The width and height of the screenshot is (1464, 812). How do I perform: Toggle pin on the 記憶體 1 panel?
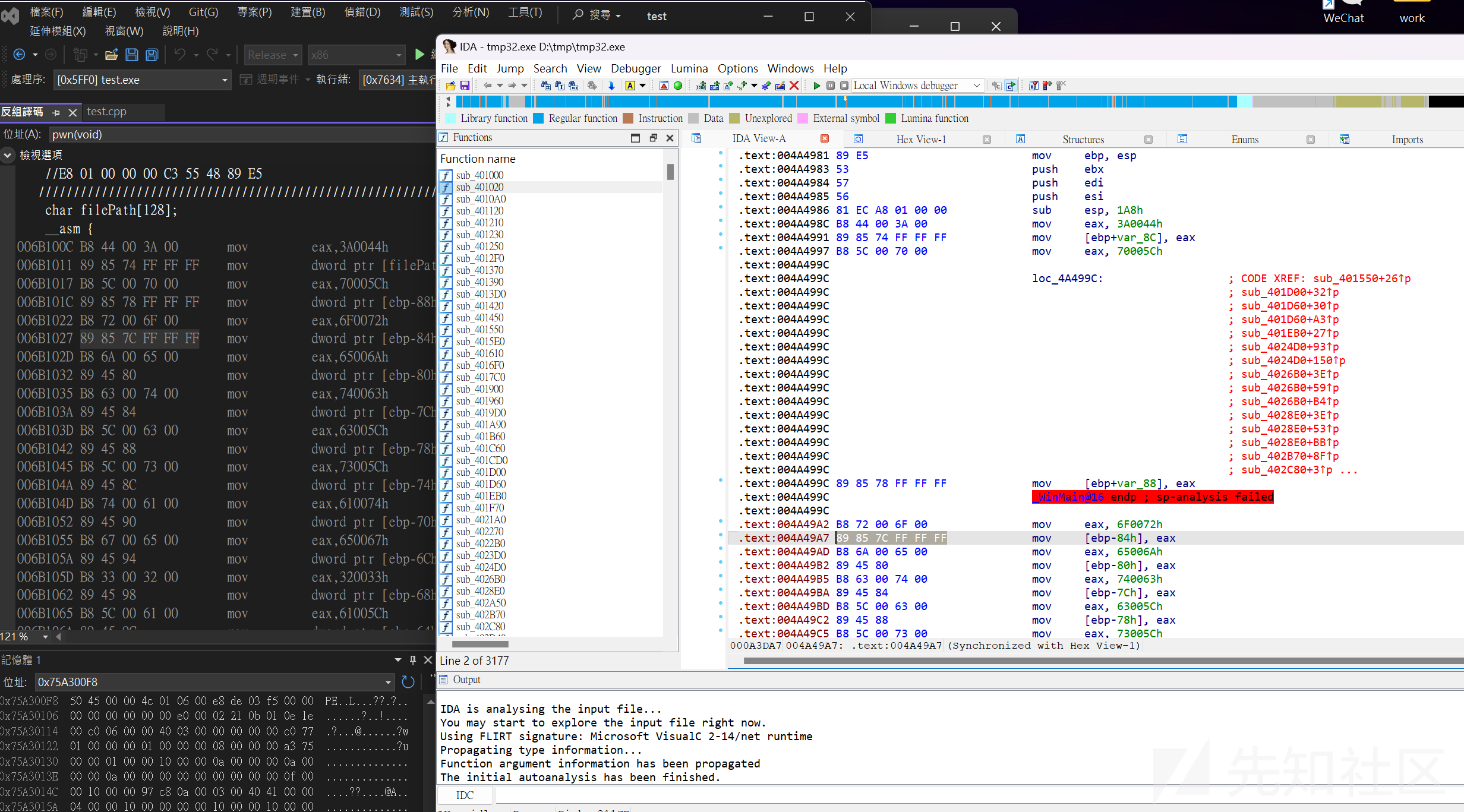413,660
